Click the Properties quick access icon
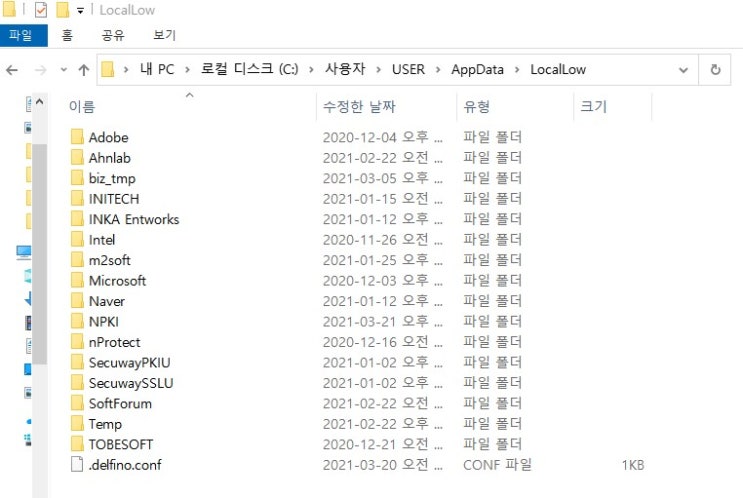Image resolution: width=743 pixels, height=498 pixels. pos(41,10)
